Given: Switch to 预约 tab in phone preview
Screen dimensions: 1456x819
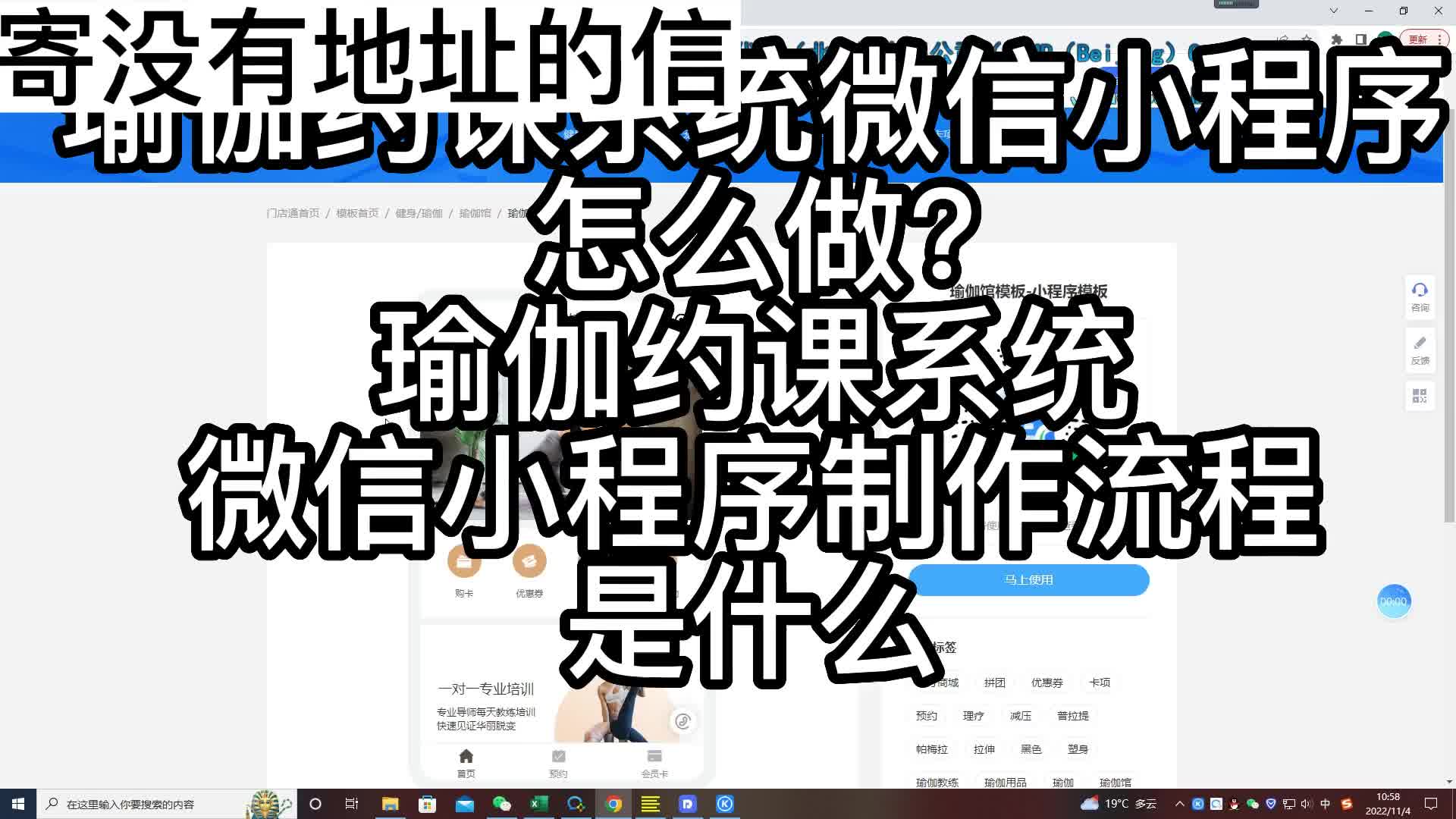Looking at the screenshot, I should click(x=558, y=764).
